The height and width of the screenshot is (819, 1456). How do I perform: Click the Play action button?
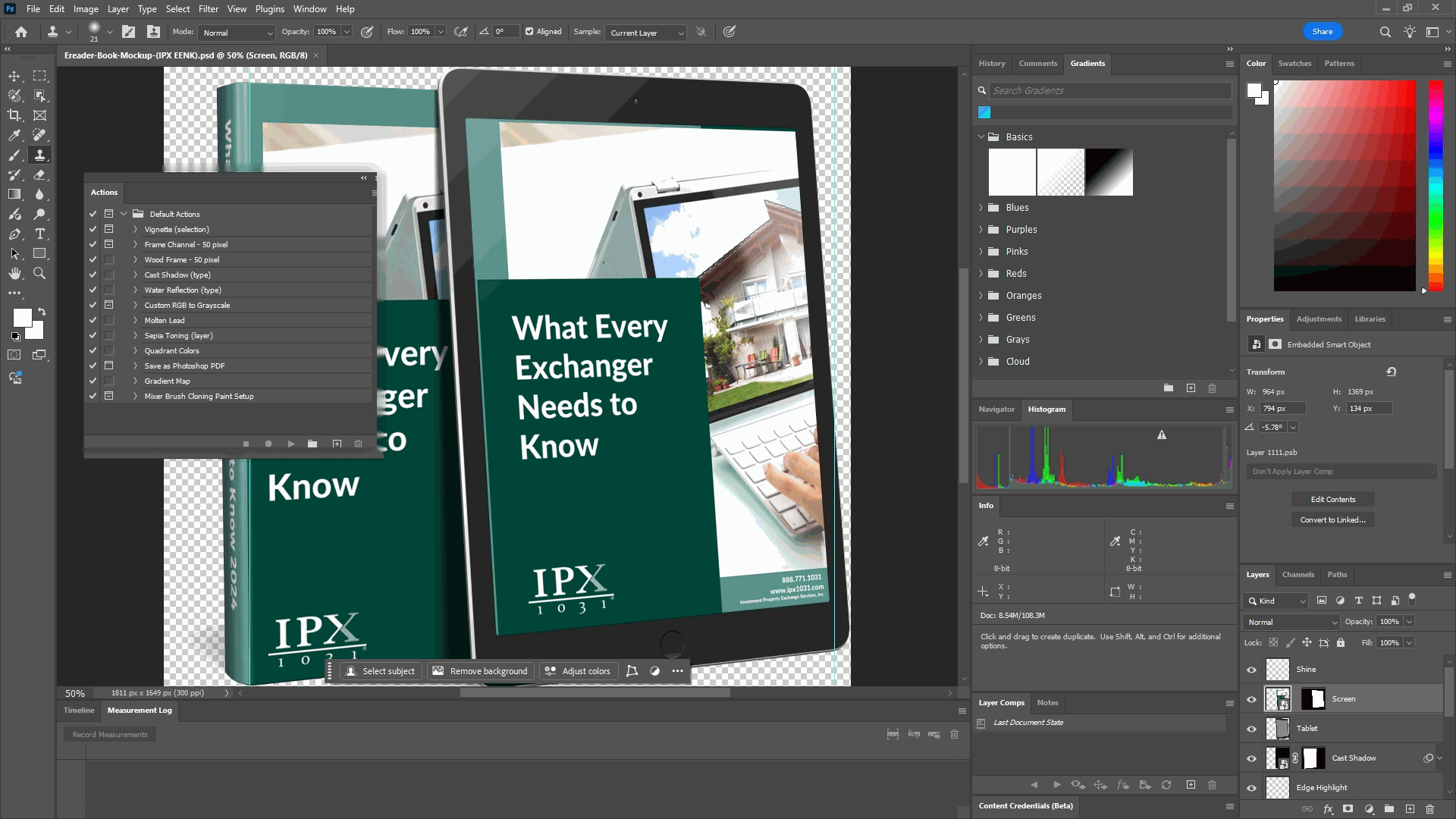tap(290, 444)
